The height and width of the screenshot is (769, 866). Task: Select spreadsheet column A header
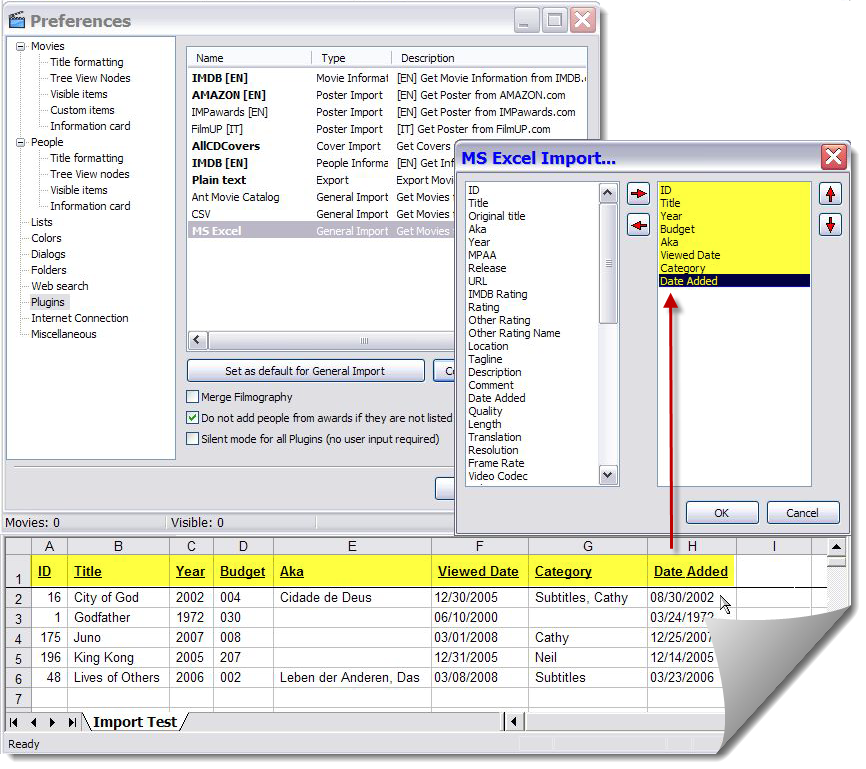[x=49, y=546]
